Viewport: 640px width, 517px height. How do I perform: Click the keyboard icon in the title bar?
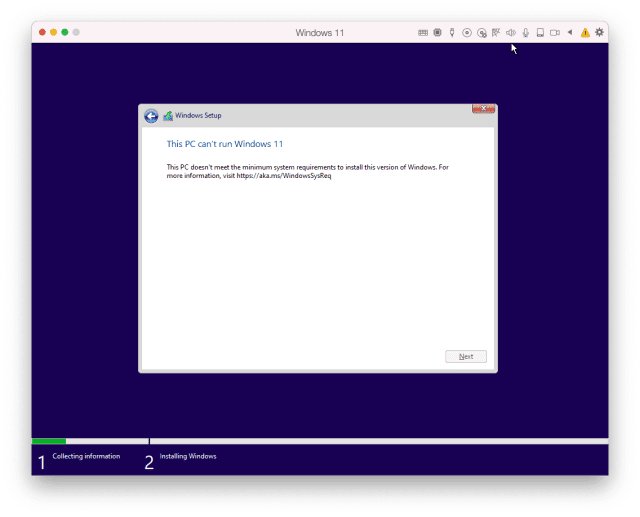point(423,33)
